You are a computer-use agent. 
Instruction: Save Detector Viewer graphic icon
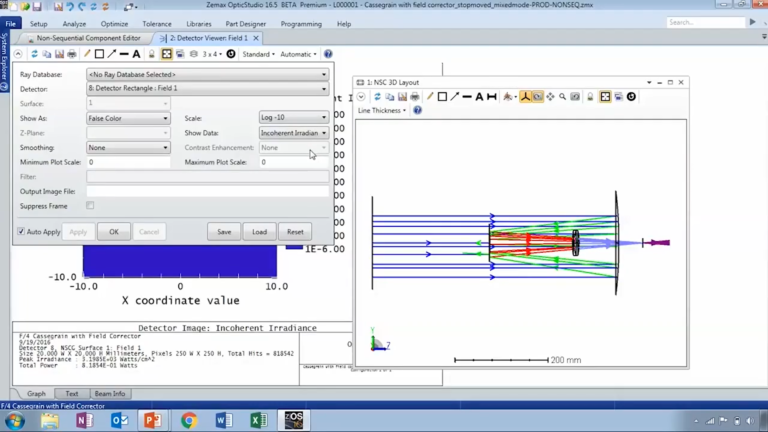(59, 54)
